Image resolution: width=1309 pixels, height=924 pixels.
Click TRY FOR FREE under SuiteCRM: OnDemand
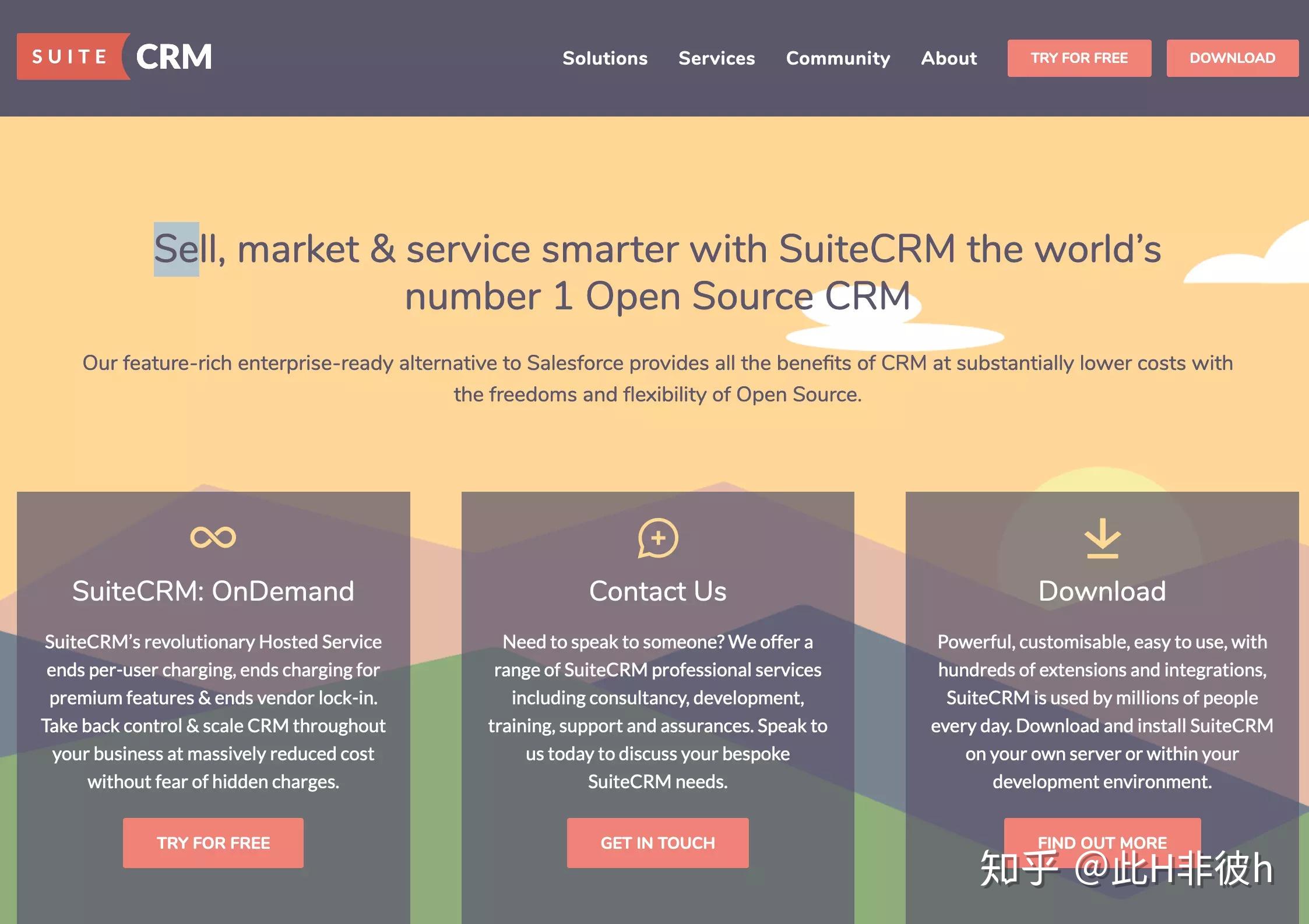pos(213,843)
